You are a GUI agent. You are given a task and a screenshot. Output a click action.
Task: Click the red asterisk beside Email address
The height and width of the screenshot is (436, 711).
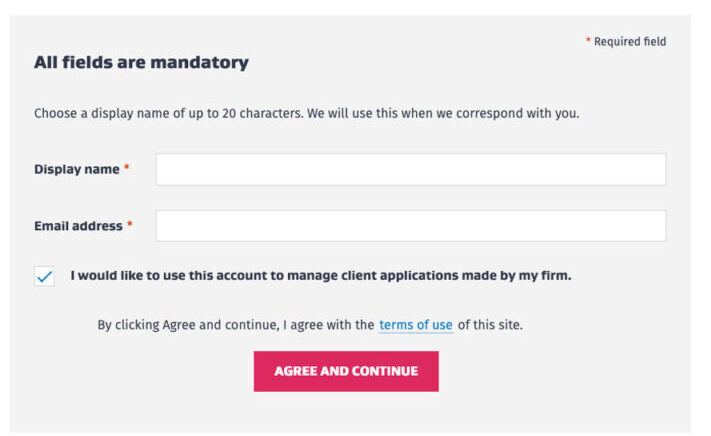click(x=130, y=226)
